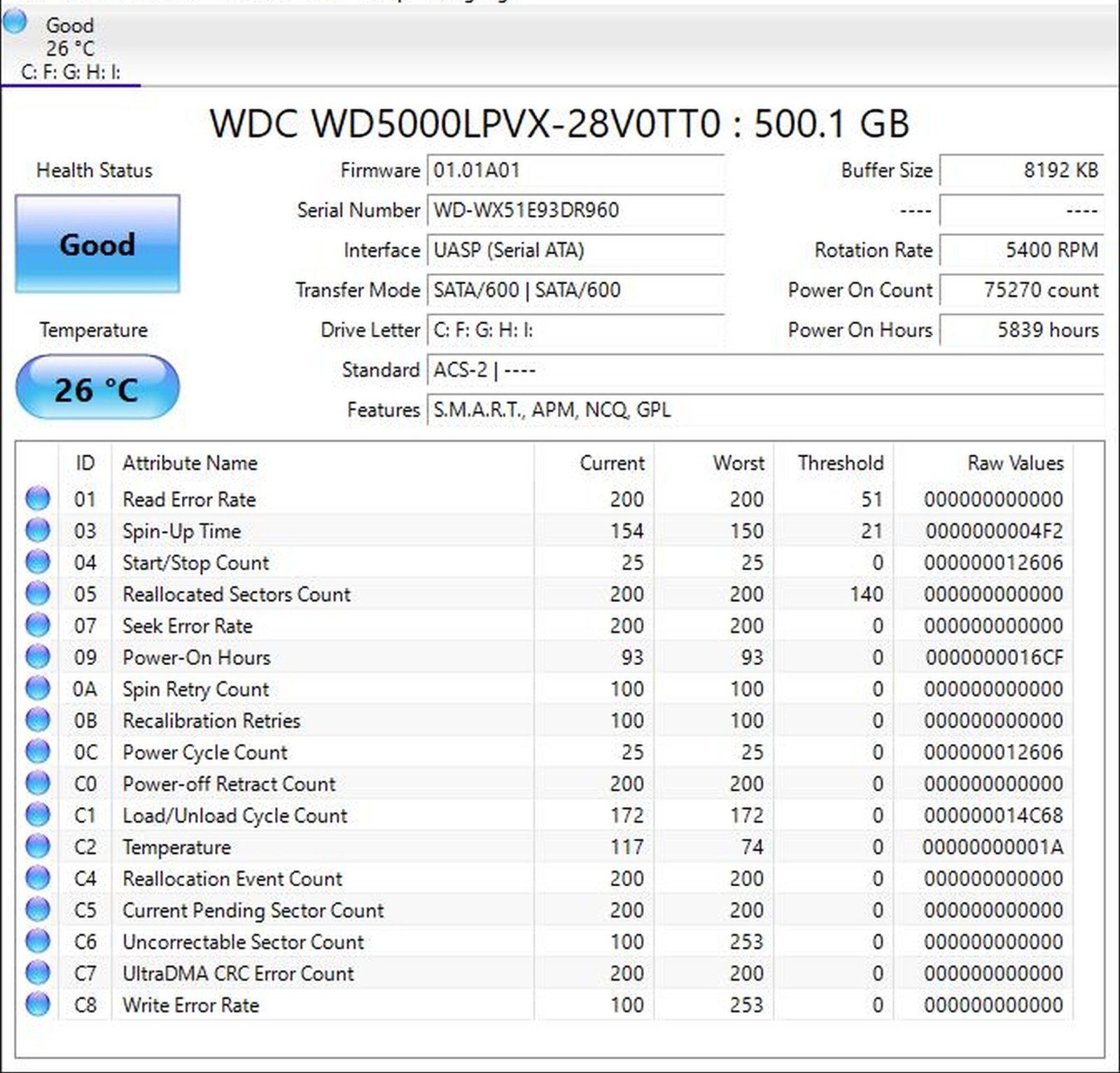Click the Standard field ACS-2
Image resolution: width=1120 pixels, height=1073 pixels.
tap(766, 370)
